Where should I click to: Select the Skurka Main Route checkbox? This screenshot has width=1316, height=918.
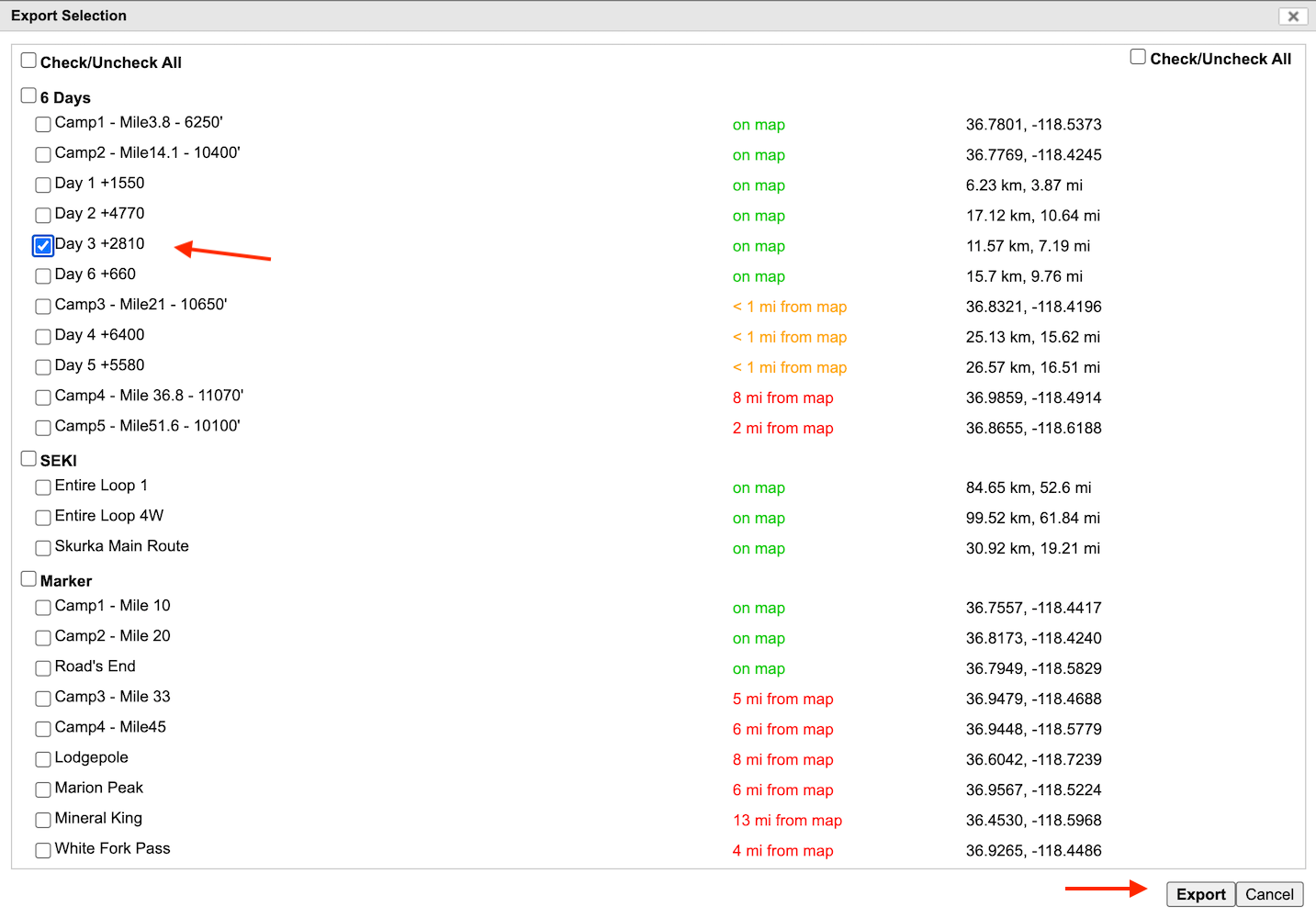click(42, 547)
